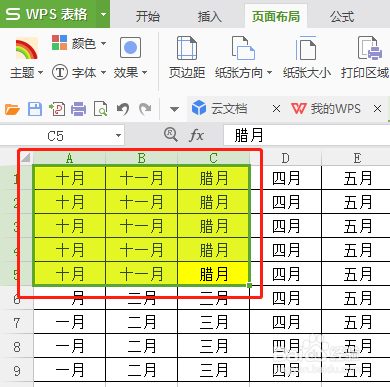Click the zoom magnifier icon beside fx
Image resolution: width=390 pixels, height=387 pixels.
pos(171,135)
